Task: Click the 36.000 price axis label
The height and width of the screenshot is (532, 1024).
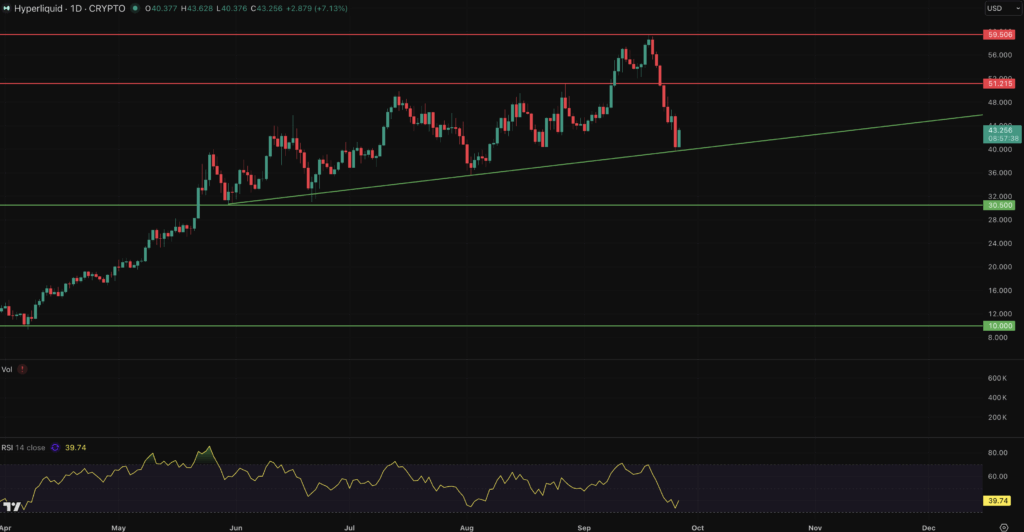Action: (1000, 173)
